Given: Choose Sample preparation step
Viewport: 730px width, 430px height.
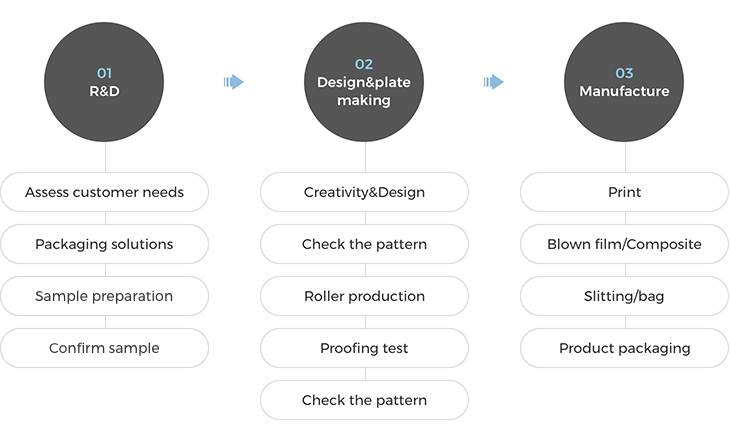Looking at the screenshot, I should (x=104, y=296).
